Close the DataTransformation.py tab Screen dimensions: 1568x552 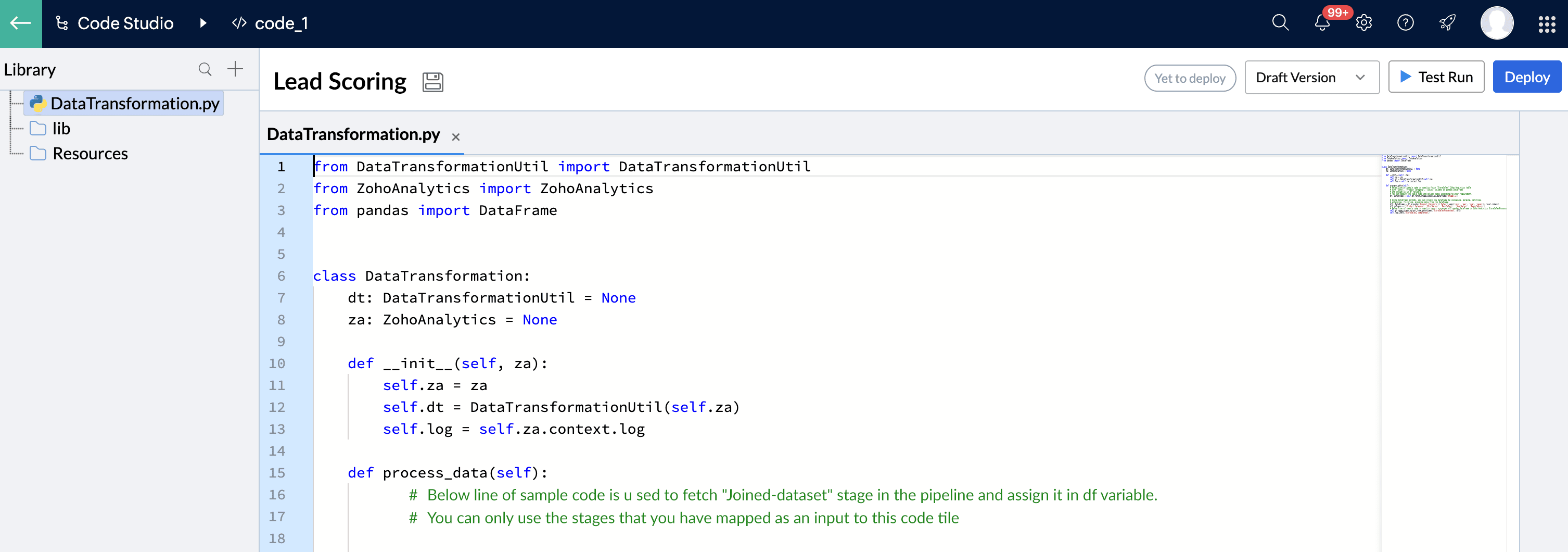coord(455,137)
